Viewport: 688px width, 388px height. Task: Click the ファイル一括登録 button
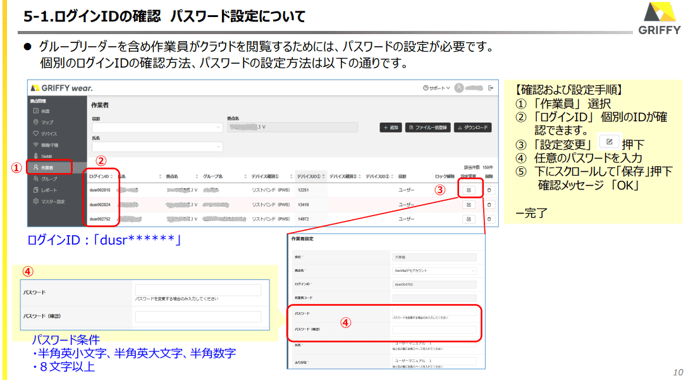[428, 127]
